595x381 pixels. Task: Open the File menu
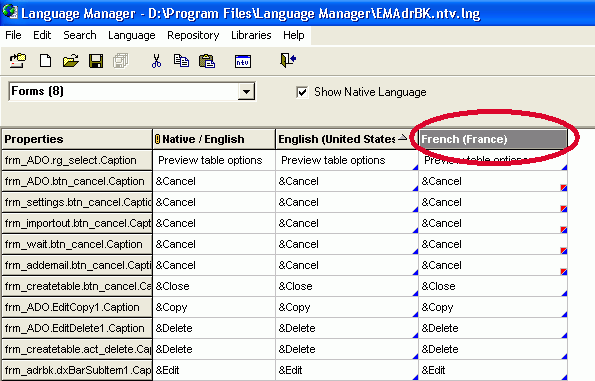[13, 35]
